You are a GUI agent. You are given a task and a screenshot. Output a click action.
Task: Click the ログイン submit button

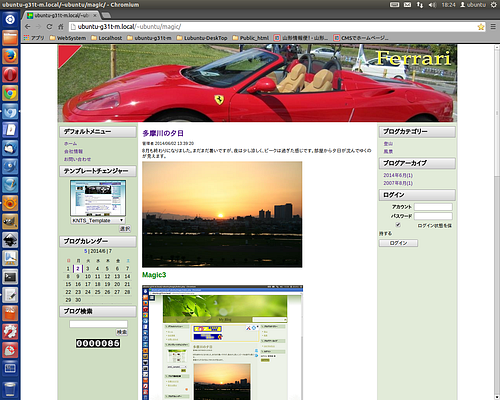pyautogui.click(x=398, y=243)
